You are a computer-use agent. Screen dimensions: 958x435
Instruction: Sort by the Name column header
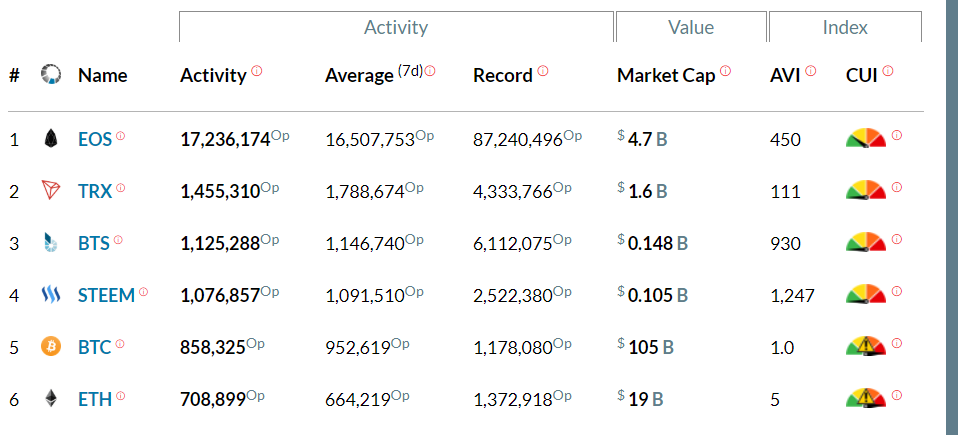103,75
